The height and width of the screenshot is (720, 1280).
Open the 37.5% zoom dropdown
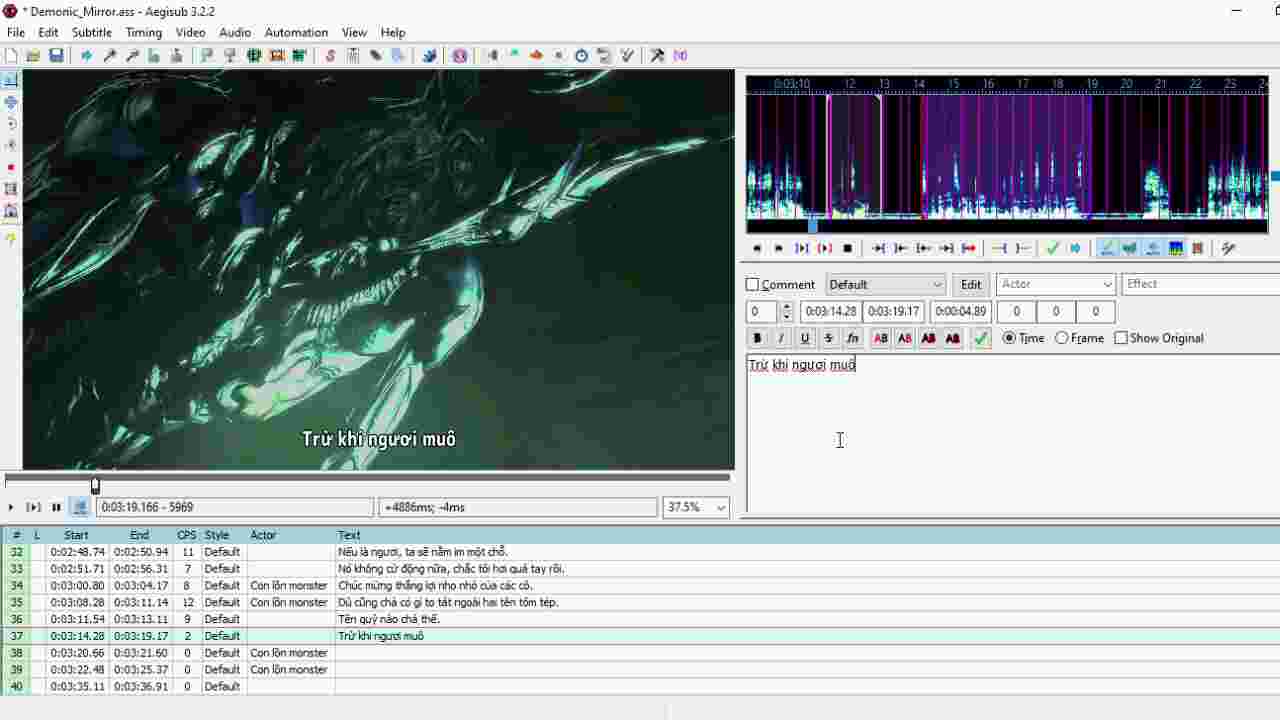pyautogui.click(x=696, y=508)
